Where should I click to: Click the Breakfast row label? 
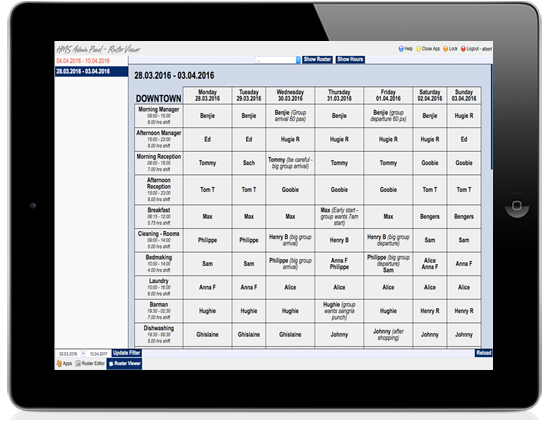click(x=159, y=216)
